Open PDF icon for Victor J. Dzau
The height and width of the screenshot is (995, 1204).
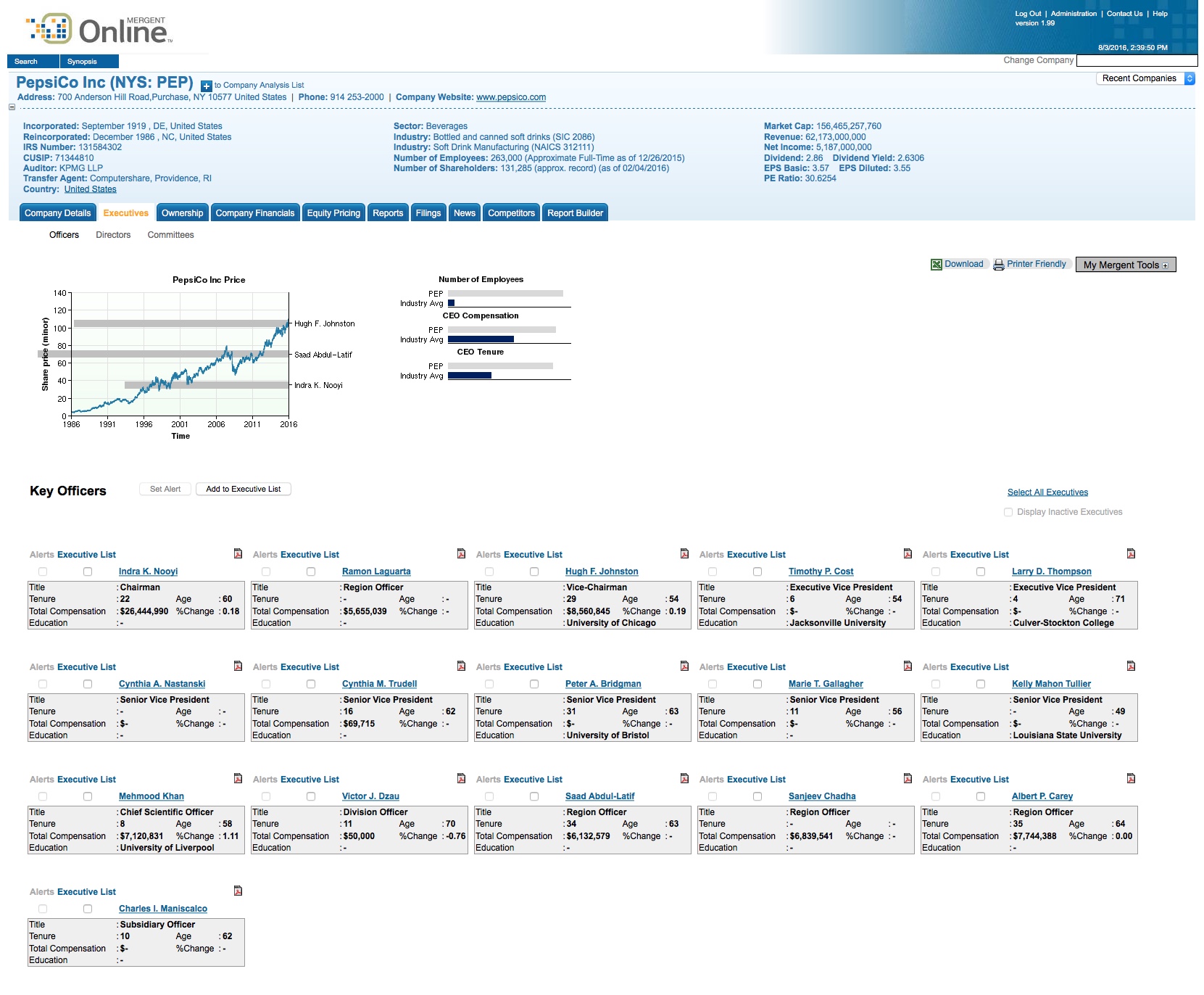(x=461, y=779)
